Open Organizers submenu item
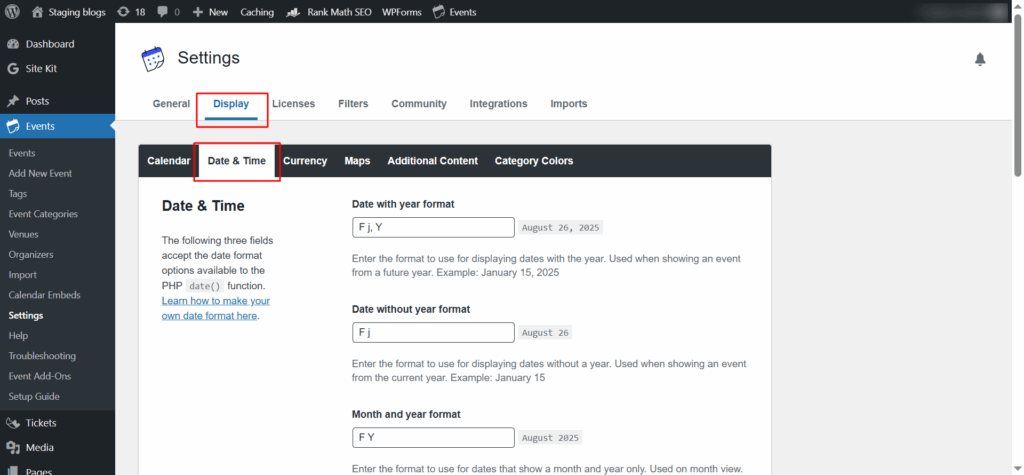Viewport: 1024px width, 475px height. (x=31, y=254)
